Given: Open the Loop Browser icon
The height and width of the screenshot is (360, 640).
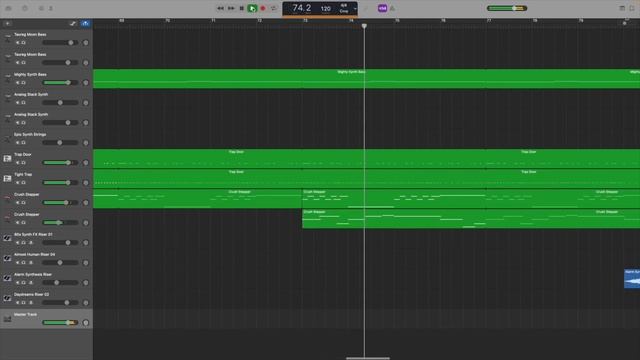Looking at the screenshot, I should click(632, 8).
